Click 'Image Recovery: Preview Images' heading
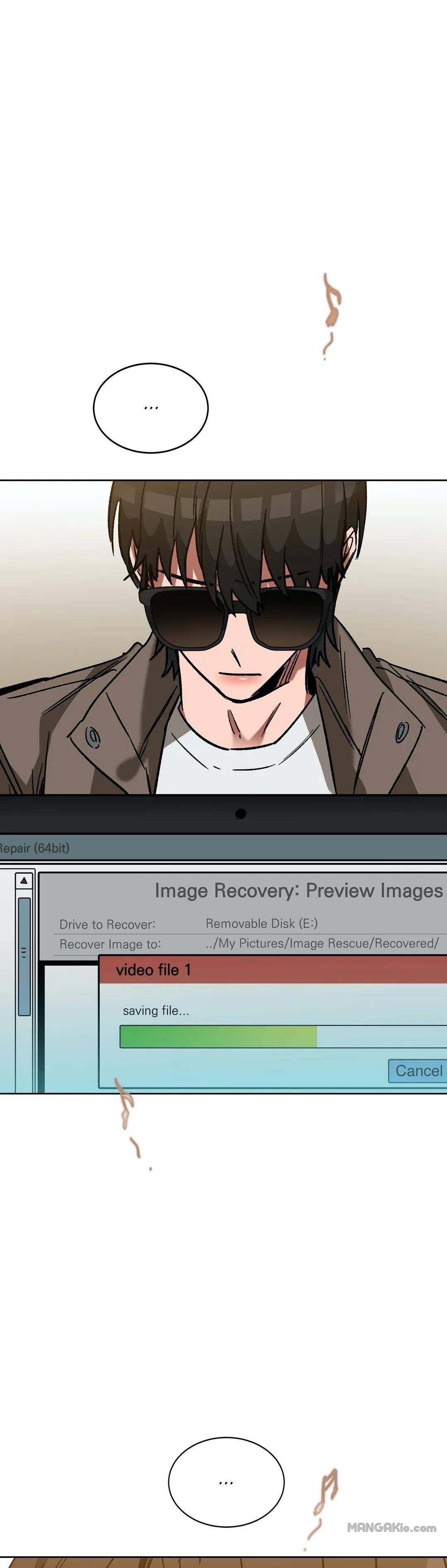 click(x=298, y=891)
